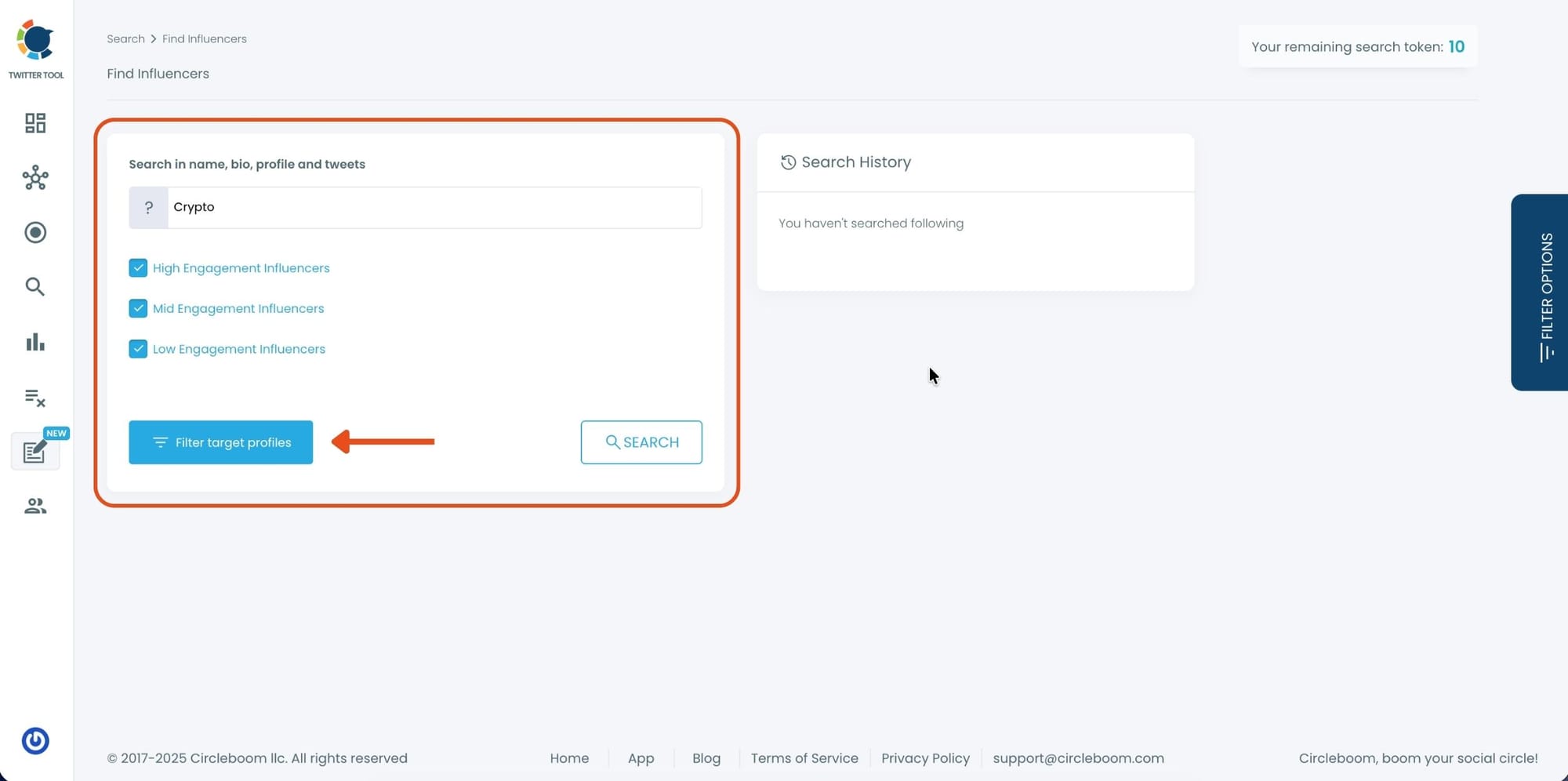Open analytics with the bar chart icon
1568x781 pixels.
coord(34,342)
